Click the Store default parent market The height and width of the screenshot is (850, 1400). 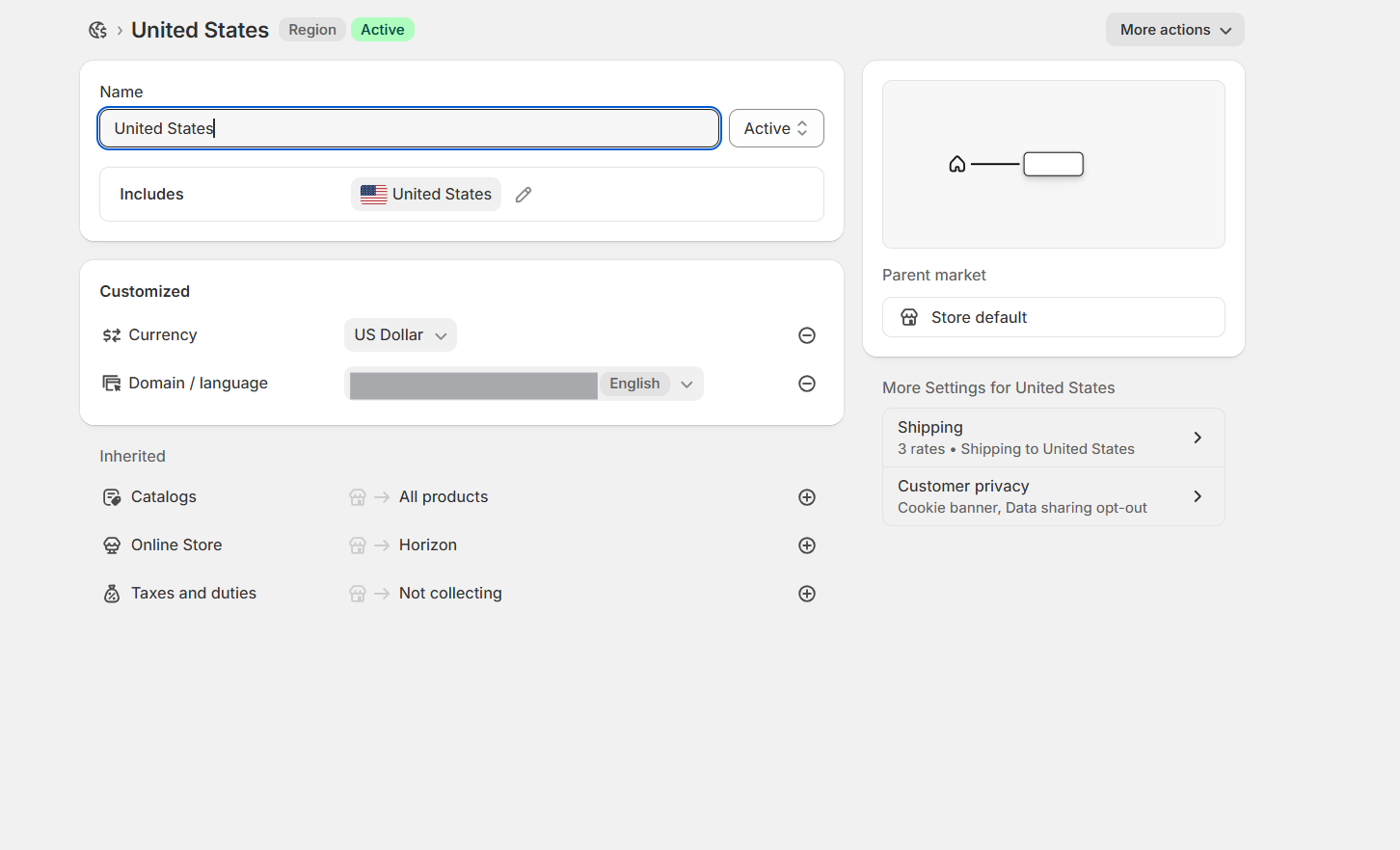click(1053, 317)
